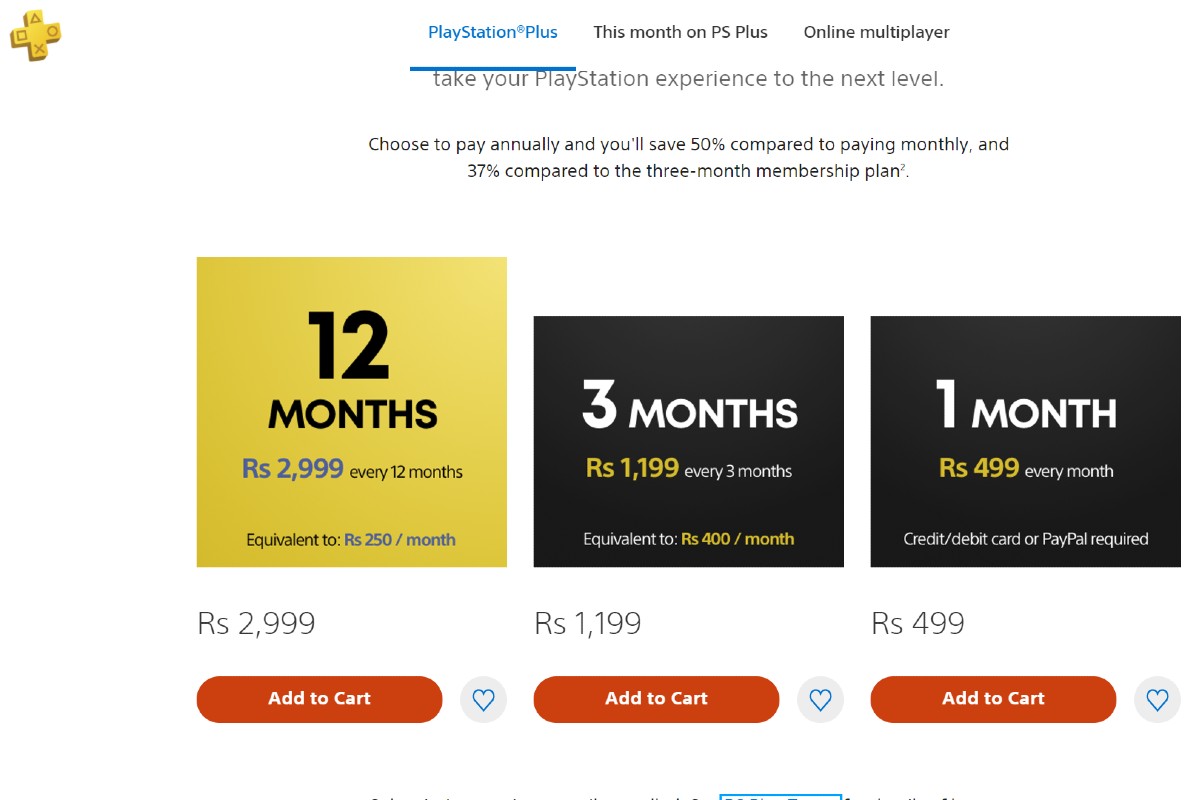Favorite the 1-month plan via heart icon

(x=1157, y=700)
